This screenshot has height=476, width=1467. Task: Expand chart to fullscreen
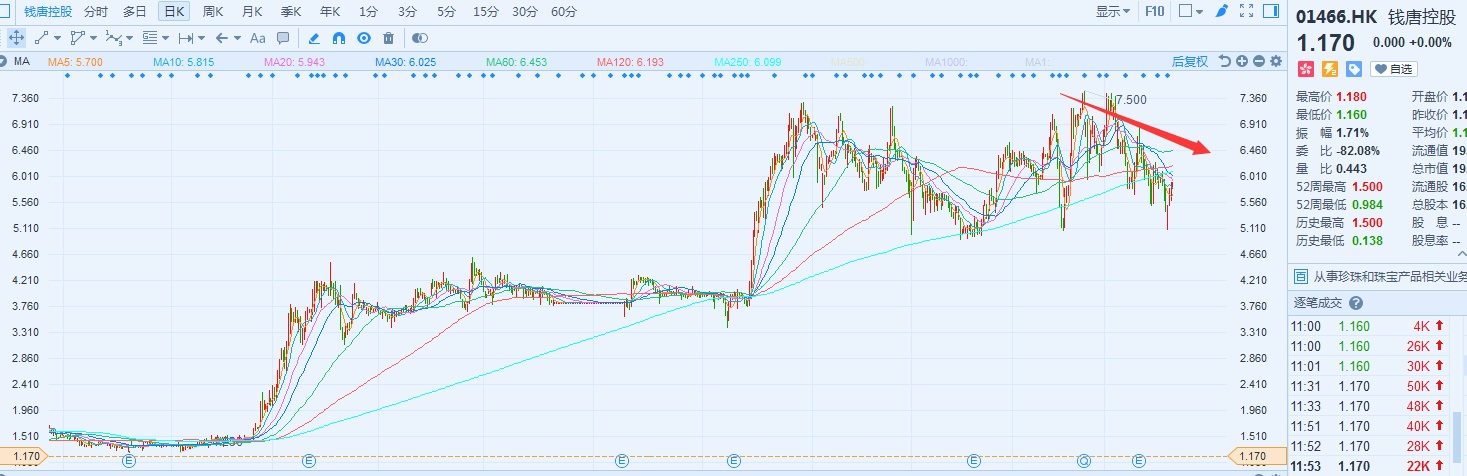[x=1246, y=12]
